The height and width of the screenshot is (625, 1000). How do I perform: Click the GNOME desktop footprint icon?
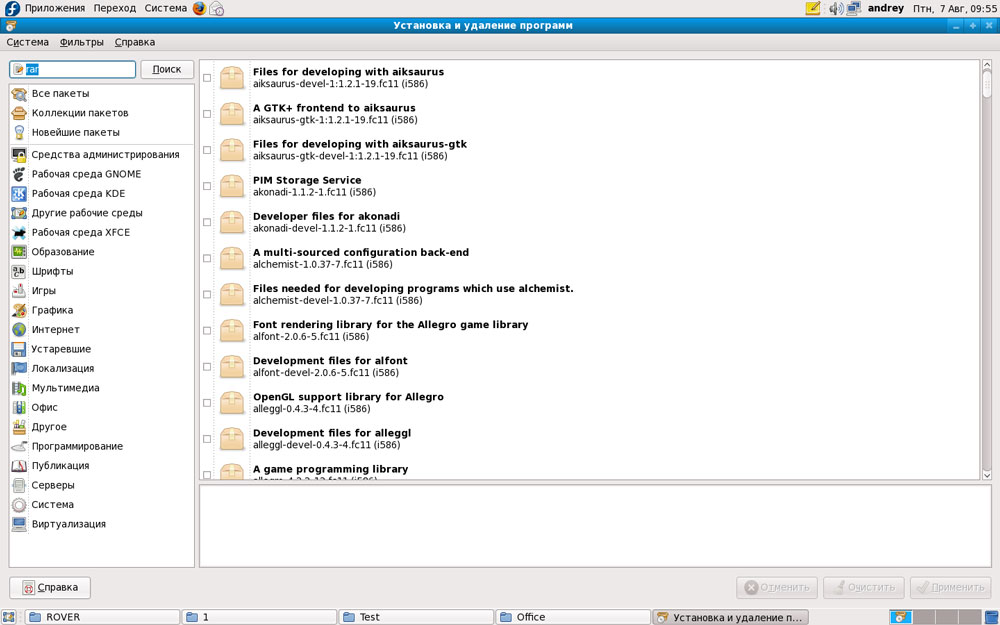click(19, 174)
